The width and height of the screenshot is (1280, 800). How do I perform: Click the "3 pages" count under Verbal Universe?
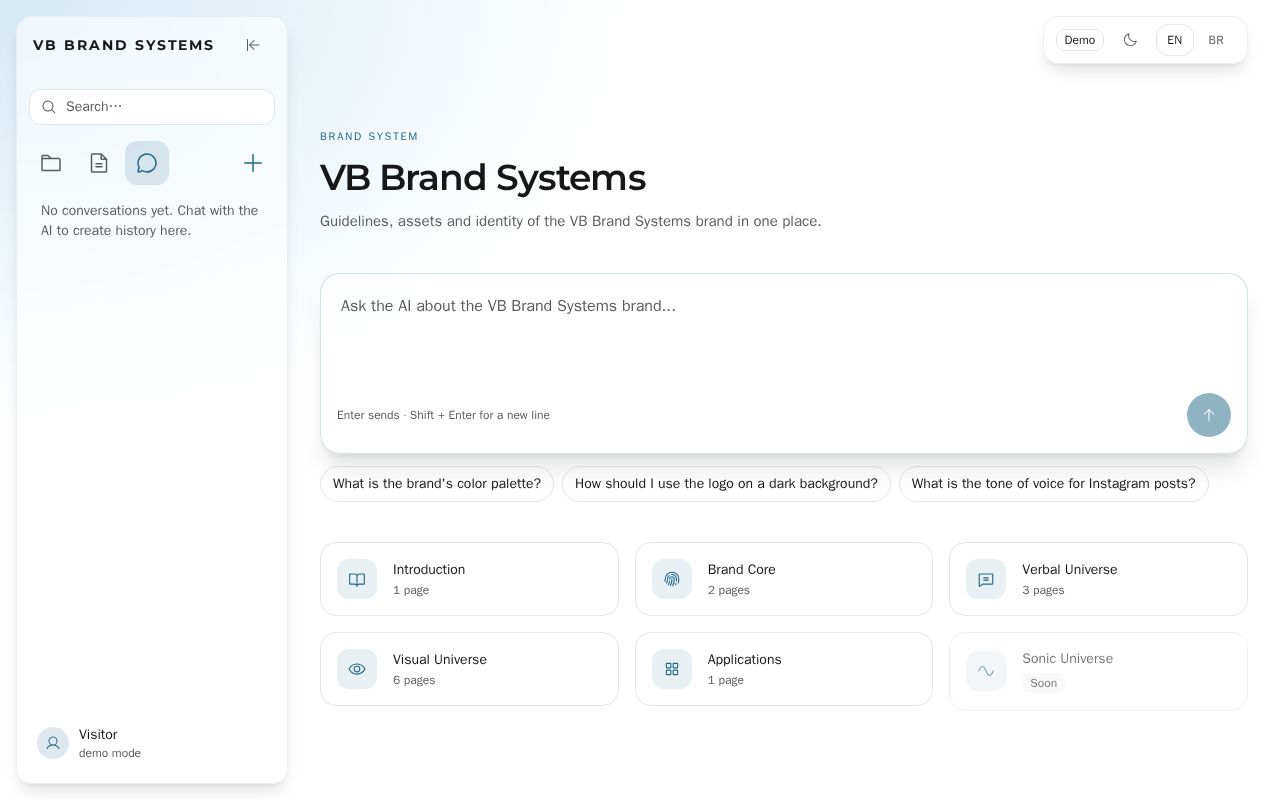(x=1043, y=590)
